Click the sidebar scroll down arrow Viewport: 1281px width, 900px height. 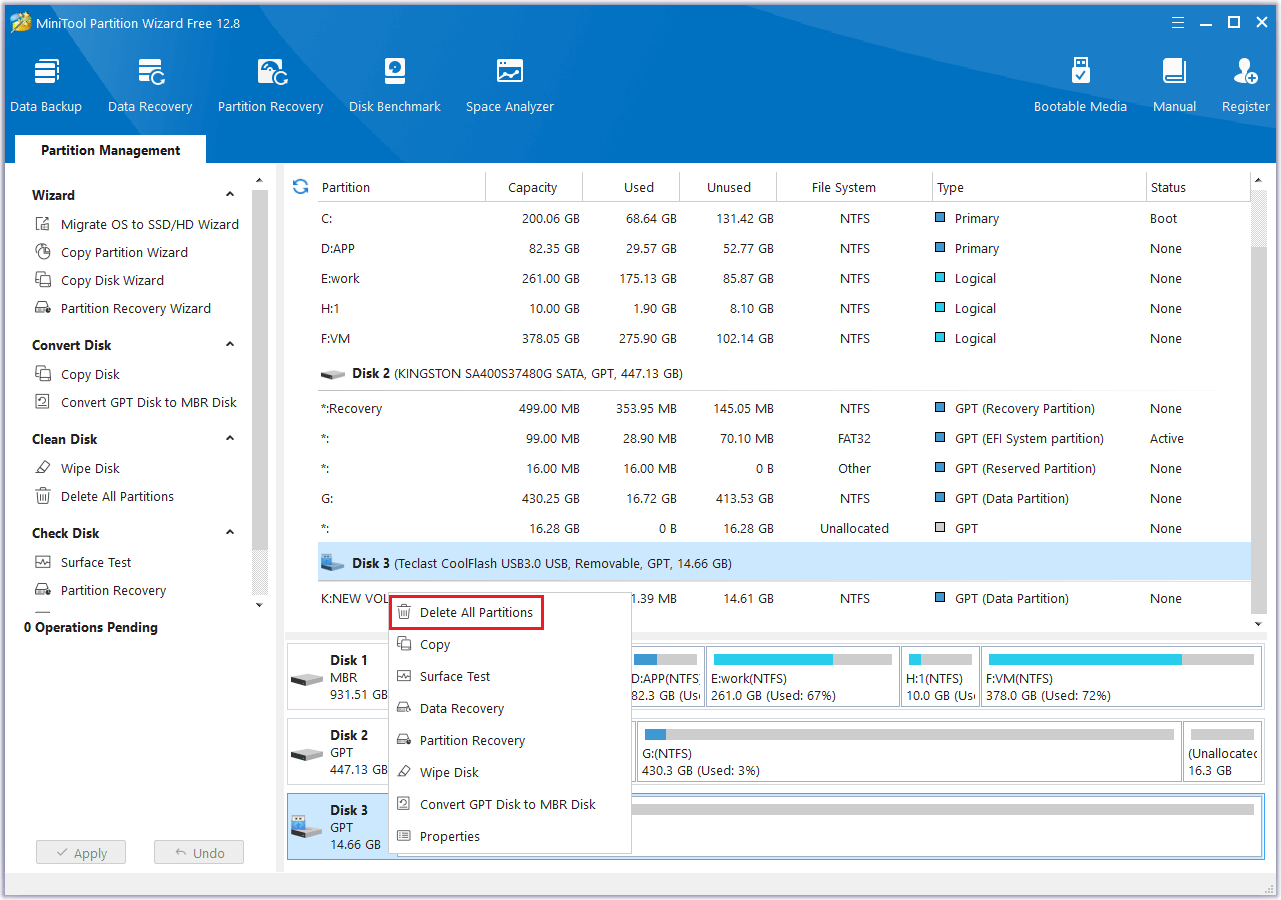tap(260, 605)
